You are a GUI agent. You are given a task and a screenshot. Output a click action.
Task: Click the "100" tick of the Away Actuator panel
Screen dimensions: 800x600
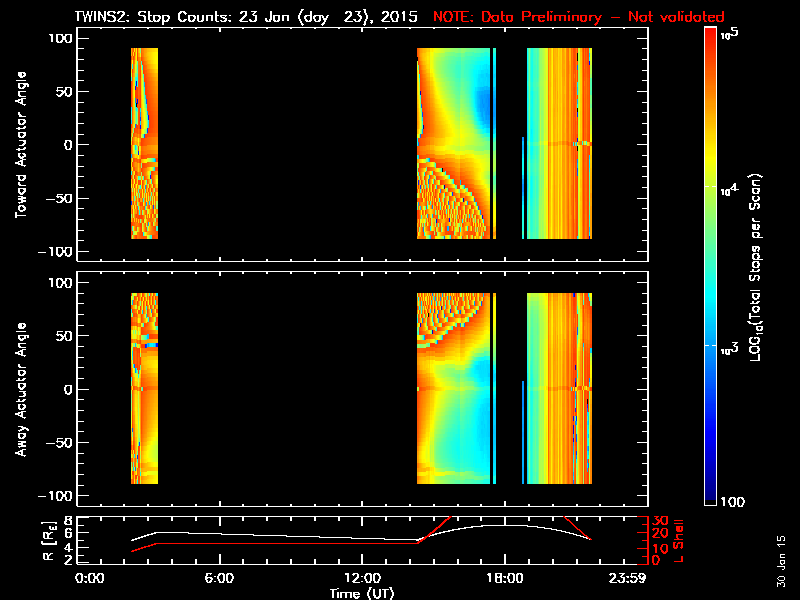[x=61, y=283]
